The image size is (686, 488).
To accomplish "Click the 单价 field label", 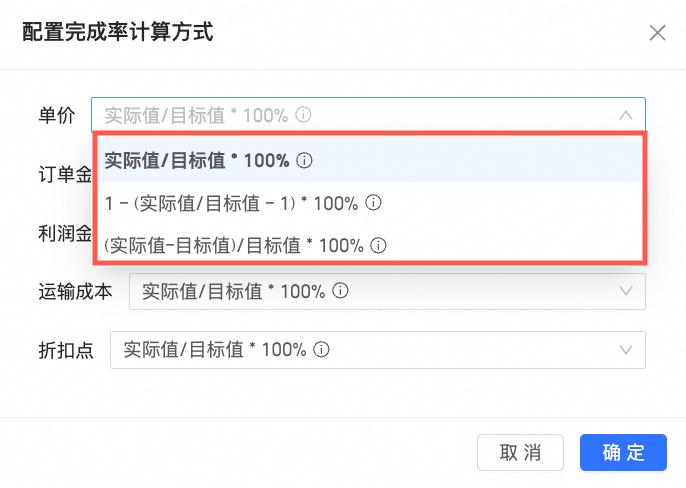I will [x=57, y=115].
